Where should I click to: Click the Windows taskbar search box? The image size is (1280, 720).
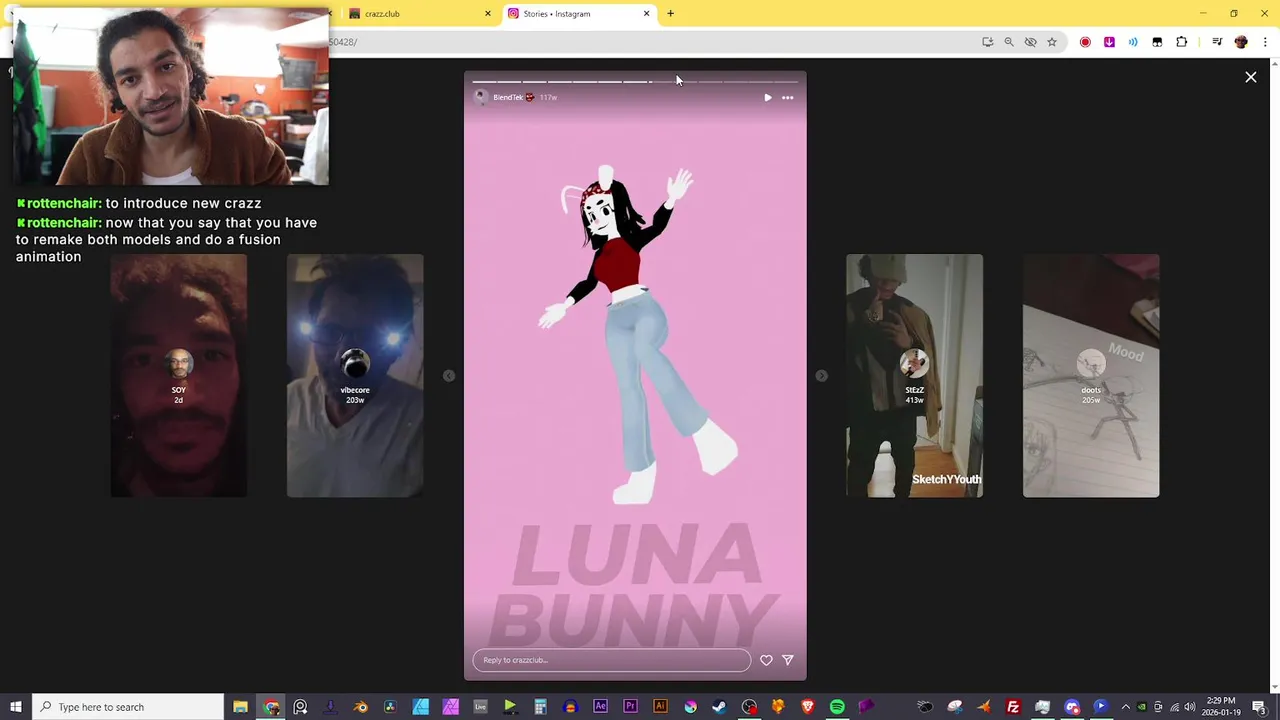tap(127, 707)
